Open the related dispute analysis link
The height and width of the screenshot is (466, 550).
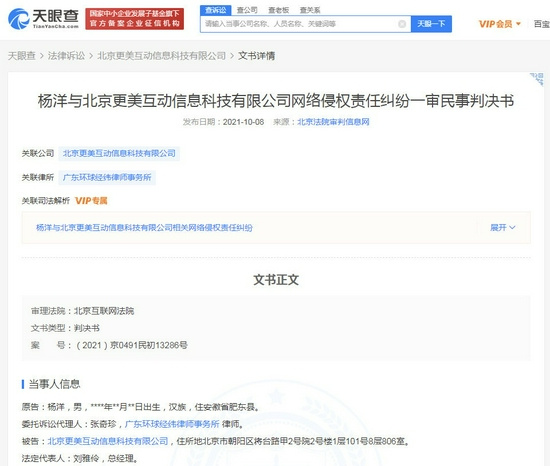(144, 228)
